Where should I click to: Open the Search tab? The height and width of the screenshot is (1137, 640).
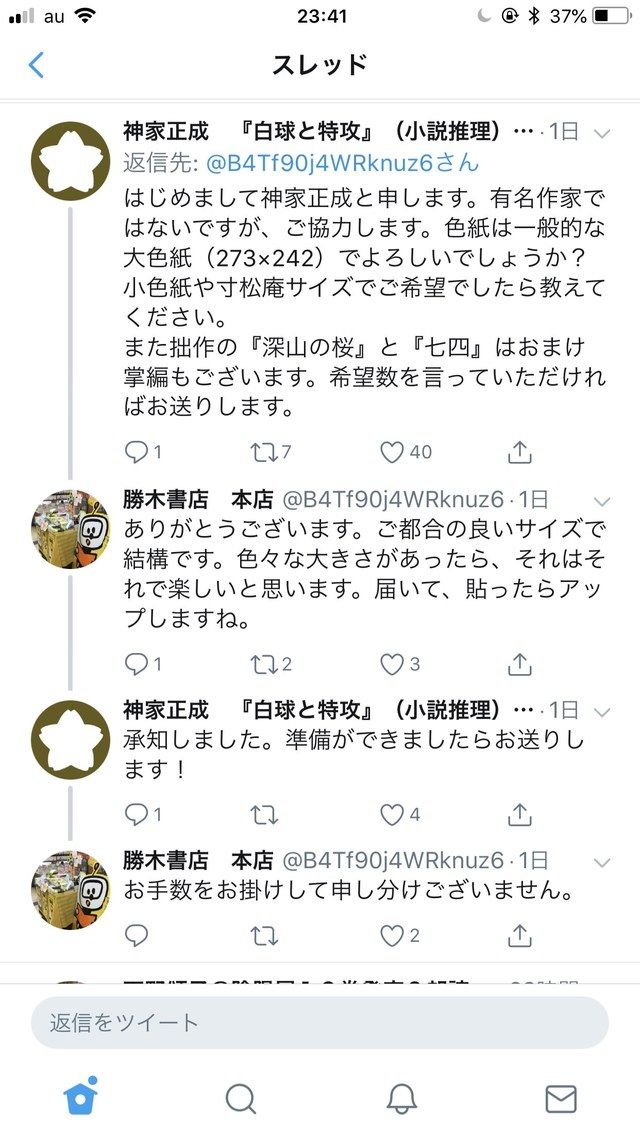(240, 1099)
